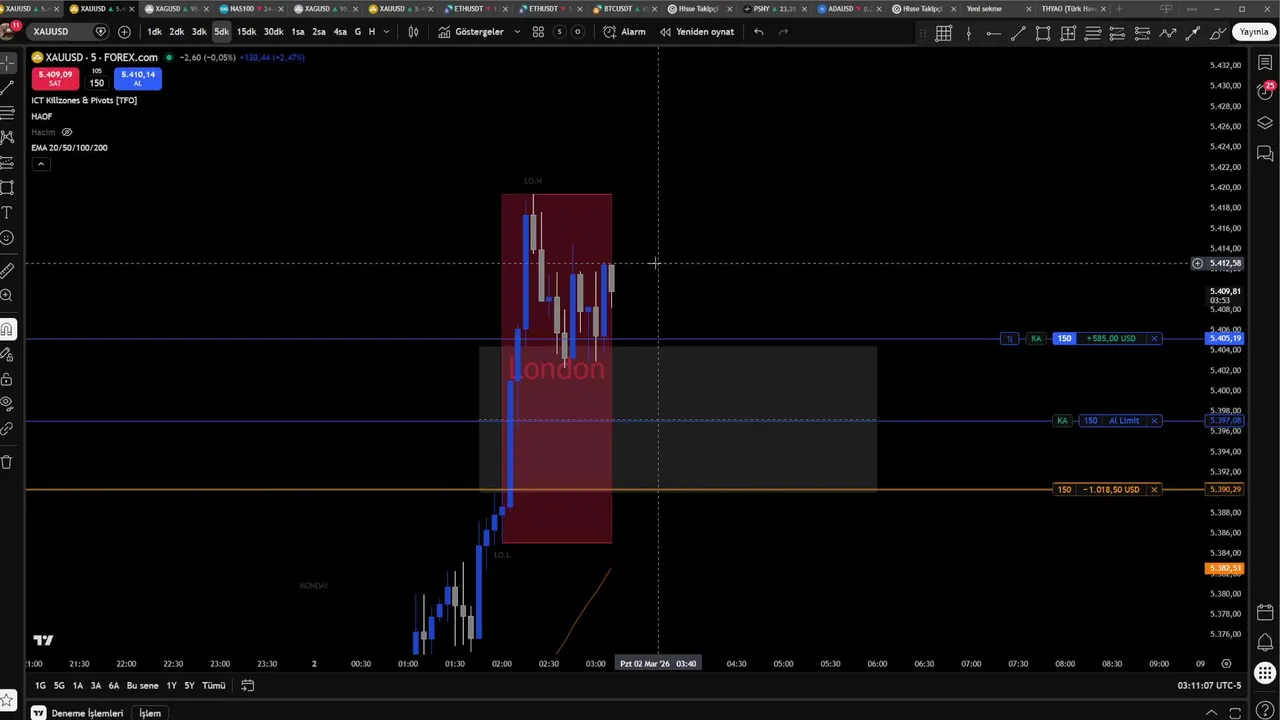Click the İşlem button in bottom panel
This screenshot has height=720, width=1280.
click(150, 713)
